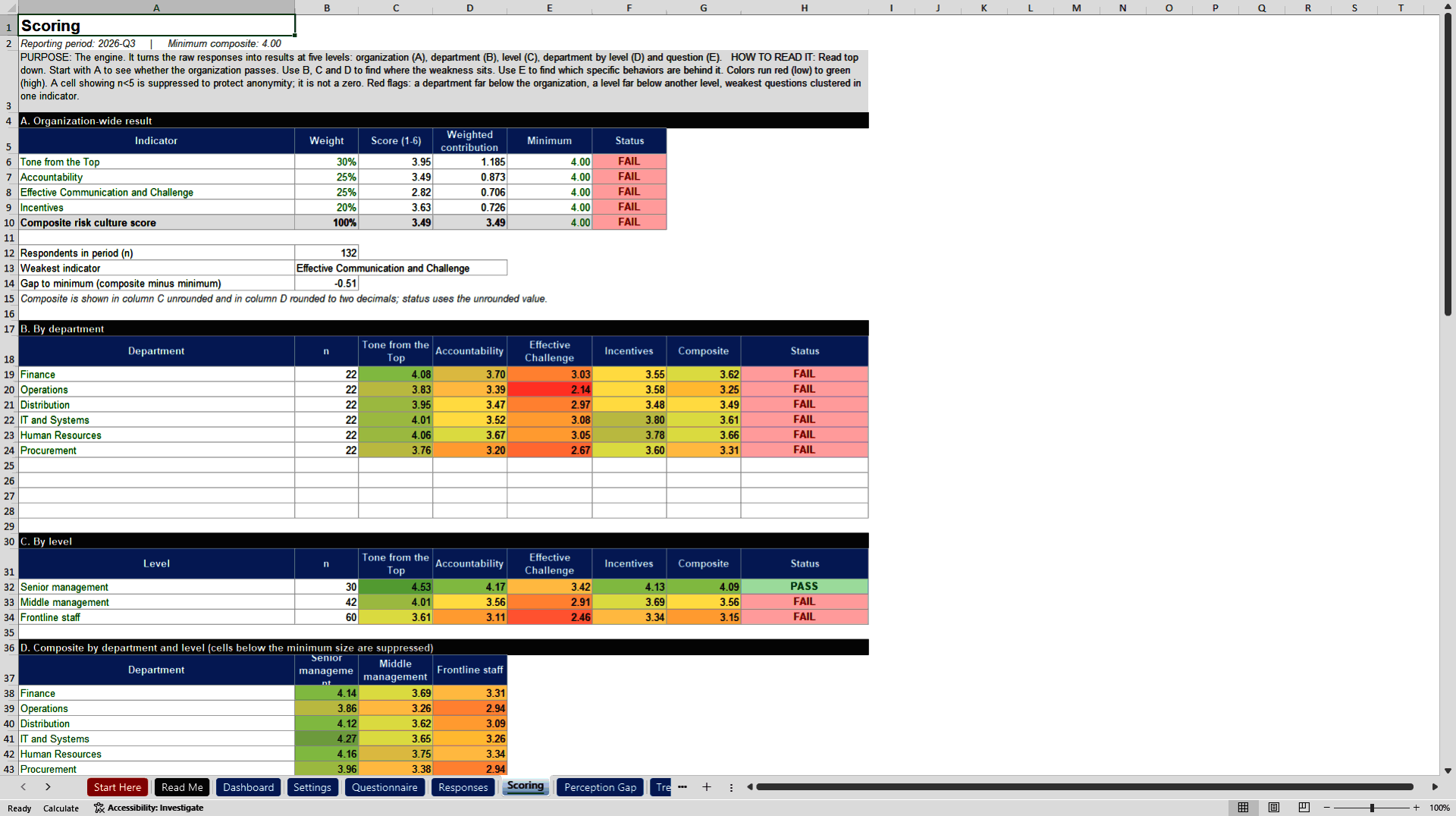
Task: Open the Start Here sheet tab
Action: click(118, 787)
